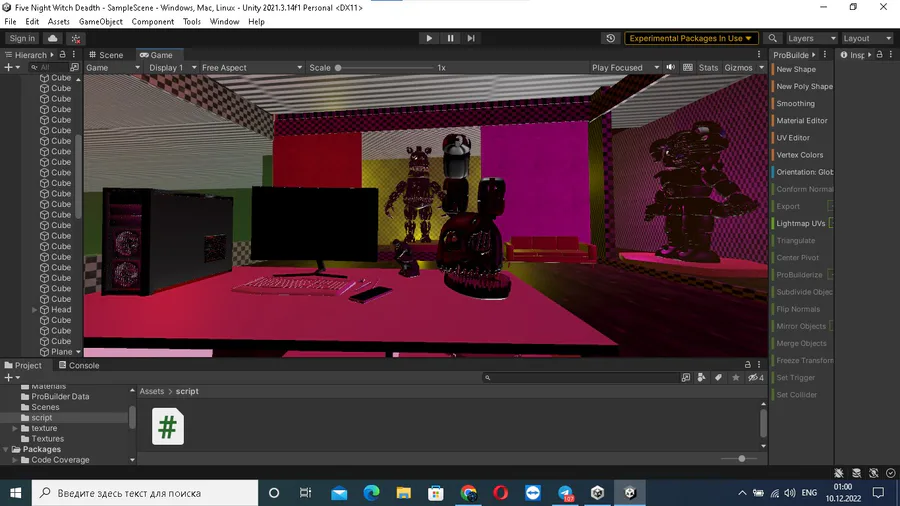Select the script folder in Project tree

(x=41, y=418)
